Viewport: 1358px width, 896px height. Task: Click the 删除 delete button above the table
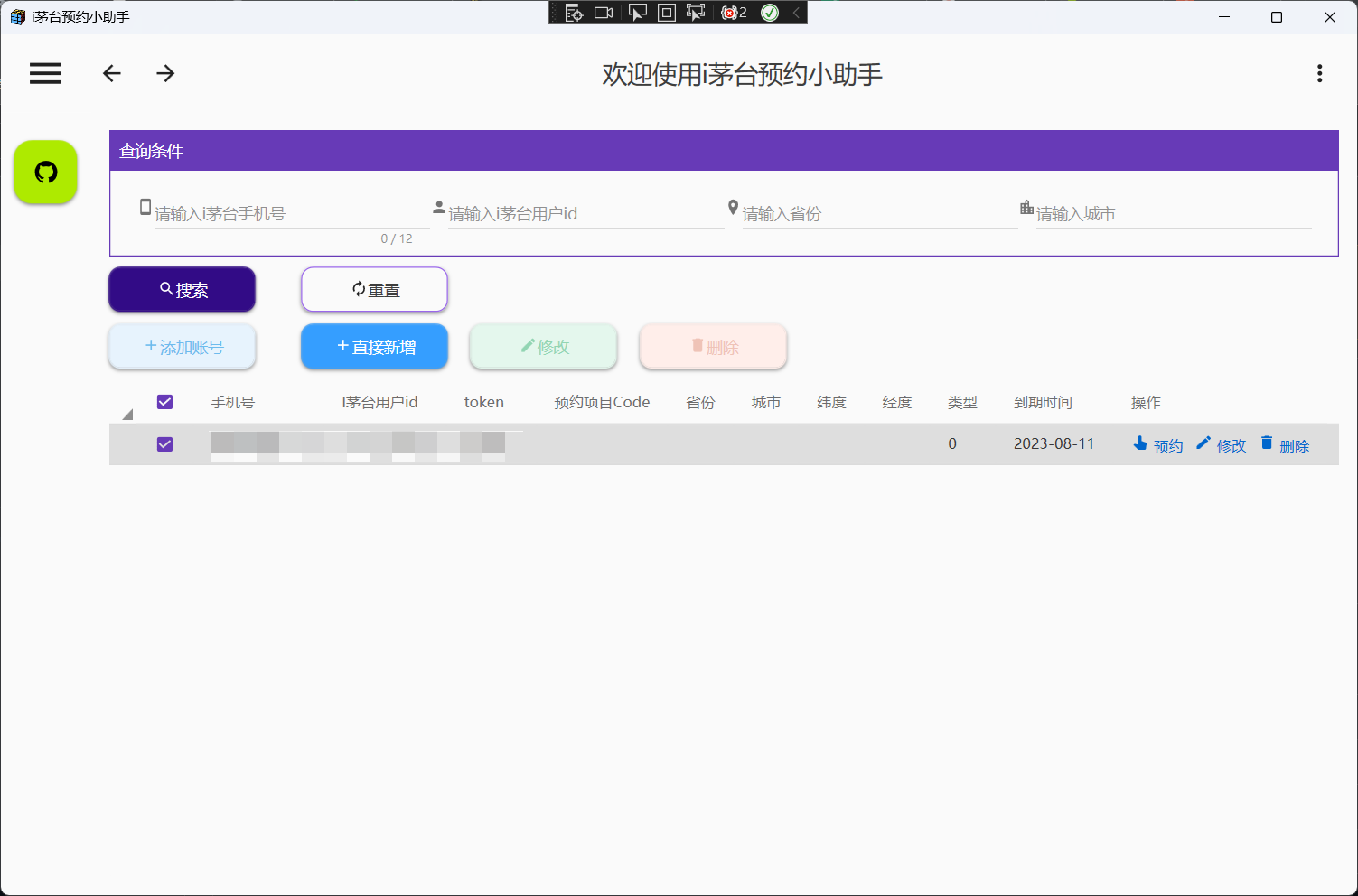(713, 346)
